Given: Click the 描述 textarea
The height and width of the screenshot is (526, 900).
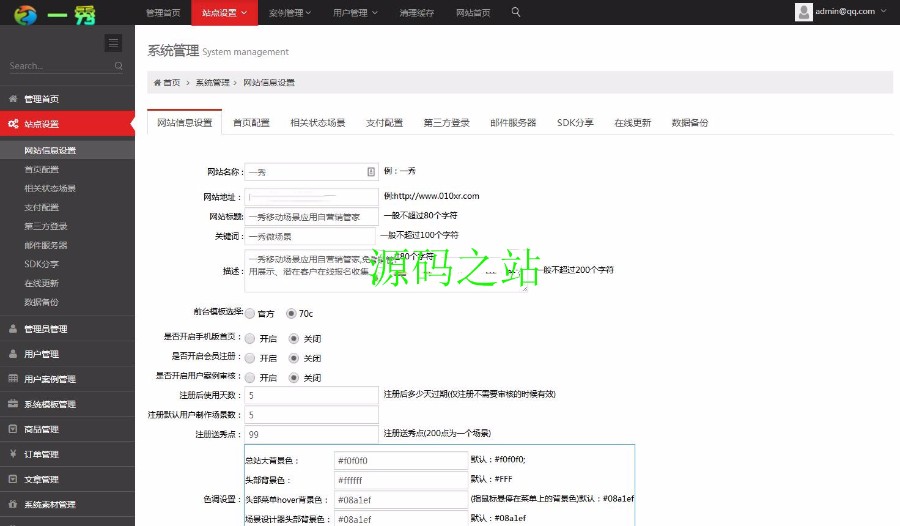Looking at the screenshot, I should point(386,270).
